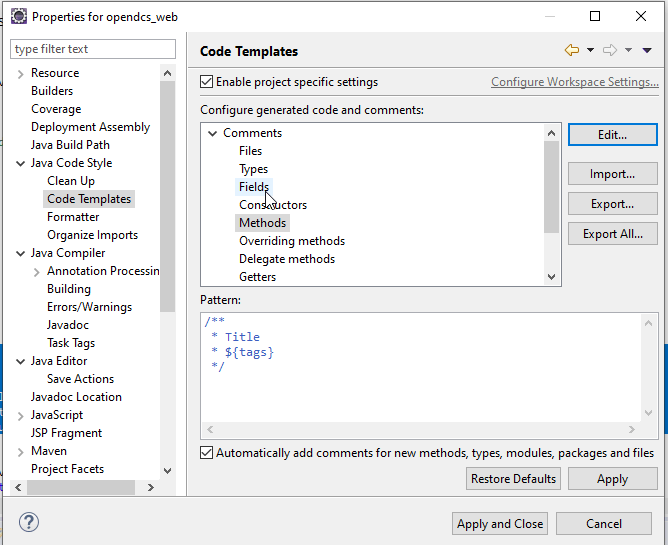Click the Edit... button
The height and width of the screenshot is (545, 668).
point(613,135)
